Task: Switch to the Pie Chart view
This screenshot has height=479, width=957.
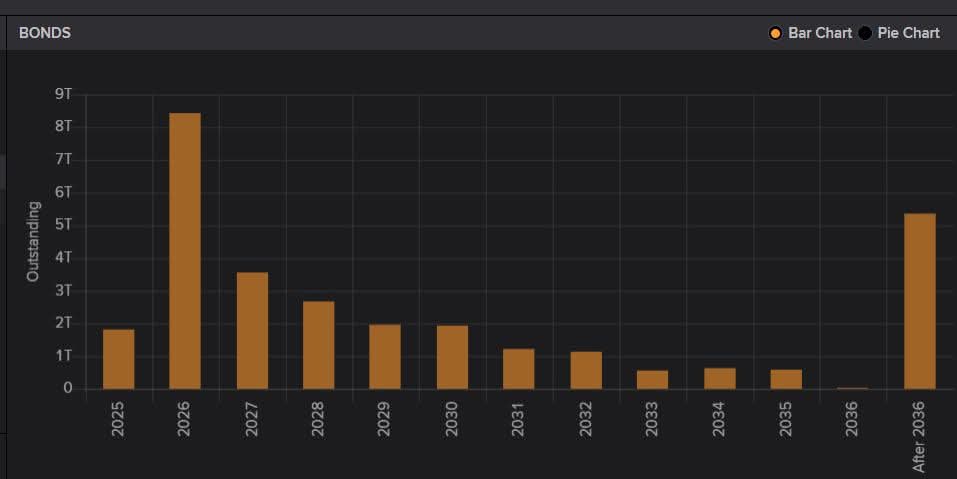Action: pyautogui.click(x=865, y=33)
